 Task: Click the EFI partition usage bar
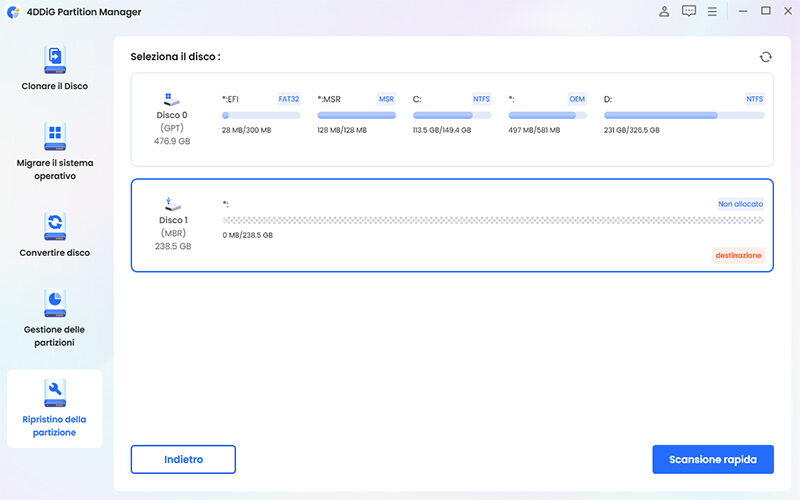260,115
